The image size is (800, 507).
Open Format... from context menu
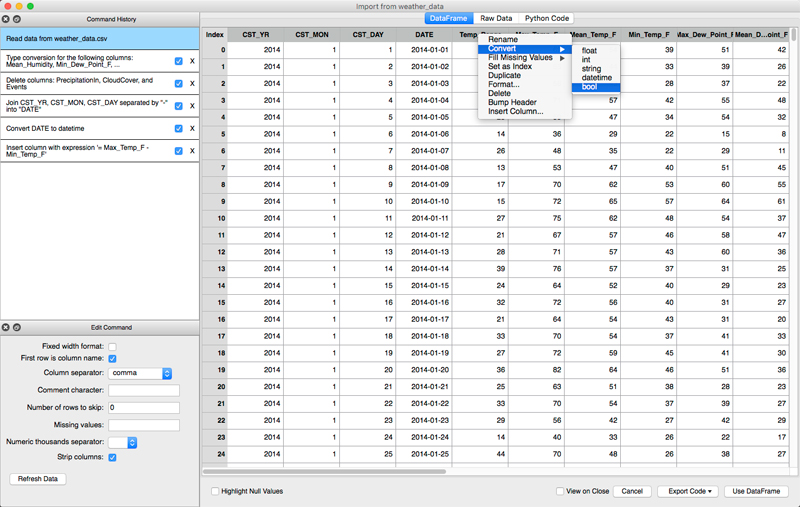tap(524, 85)
